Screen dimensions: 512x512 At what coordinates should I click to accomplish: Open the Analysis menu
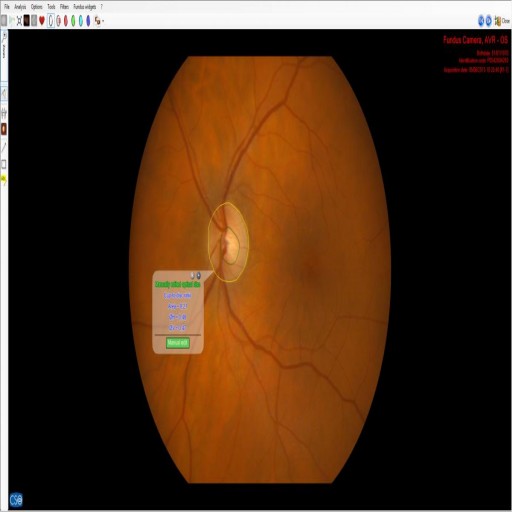(x=20, y=7)
